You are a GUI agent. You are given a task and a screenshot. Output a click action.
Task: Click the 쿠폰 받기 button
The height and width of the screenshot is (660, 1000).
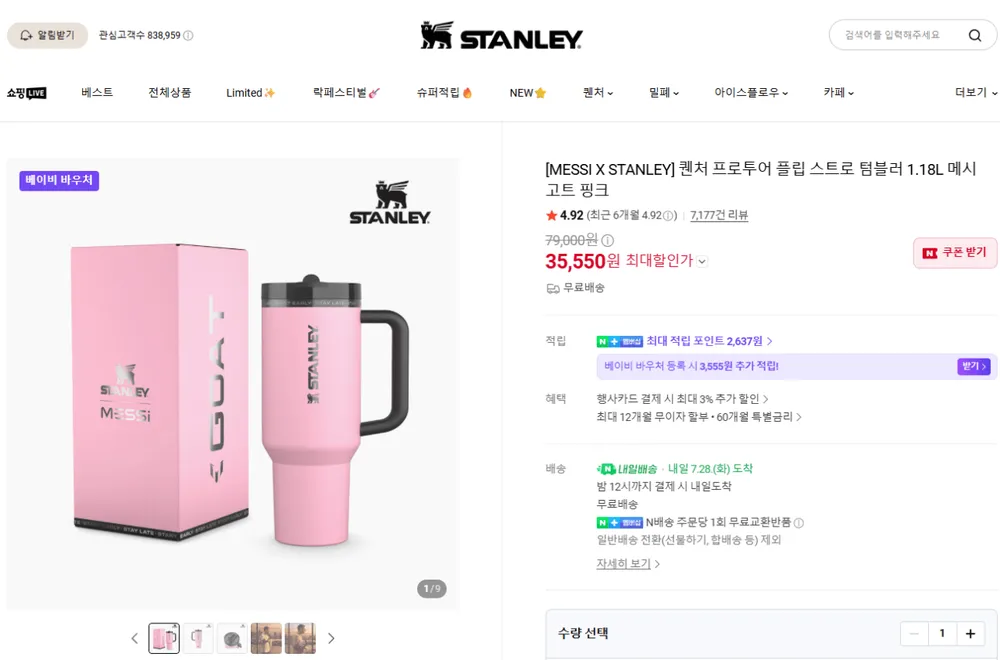(955, 253)
